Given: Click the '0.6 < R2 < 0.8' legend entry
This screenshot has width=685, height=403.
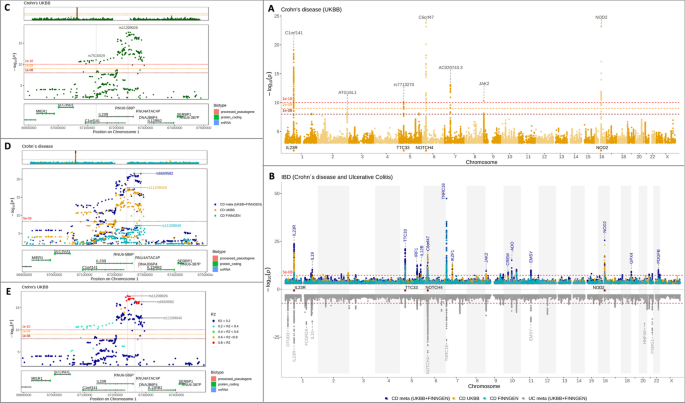Looking at the screenshot, I should click(x=228, y=337).
